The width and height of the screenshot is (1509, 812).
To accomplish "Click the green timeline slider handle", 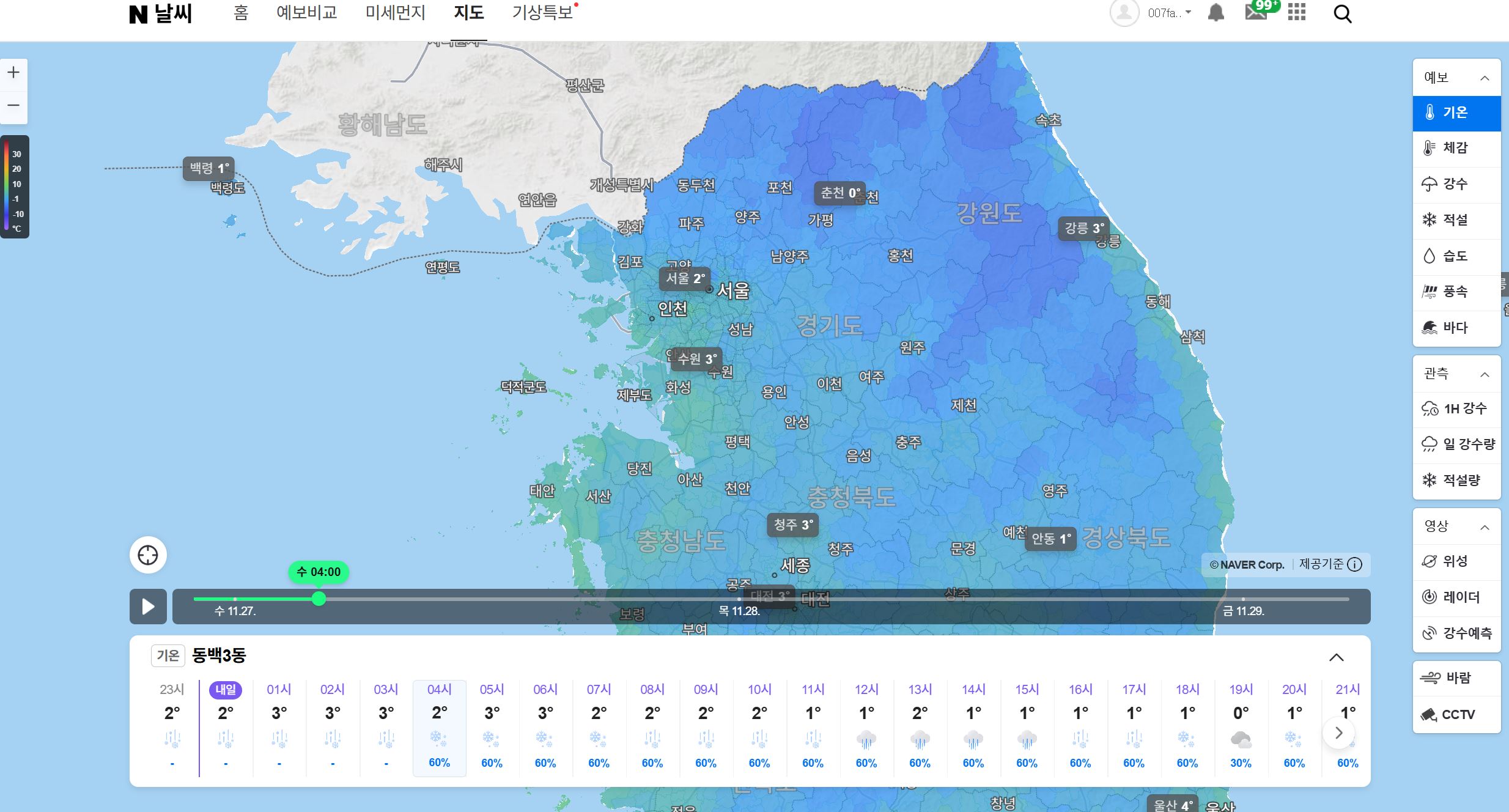I will [319, 599].
